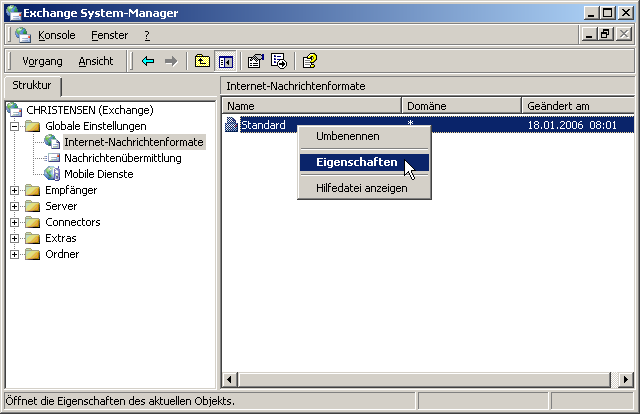Select Server tree label

click(x=61, y=206)
